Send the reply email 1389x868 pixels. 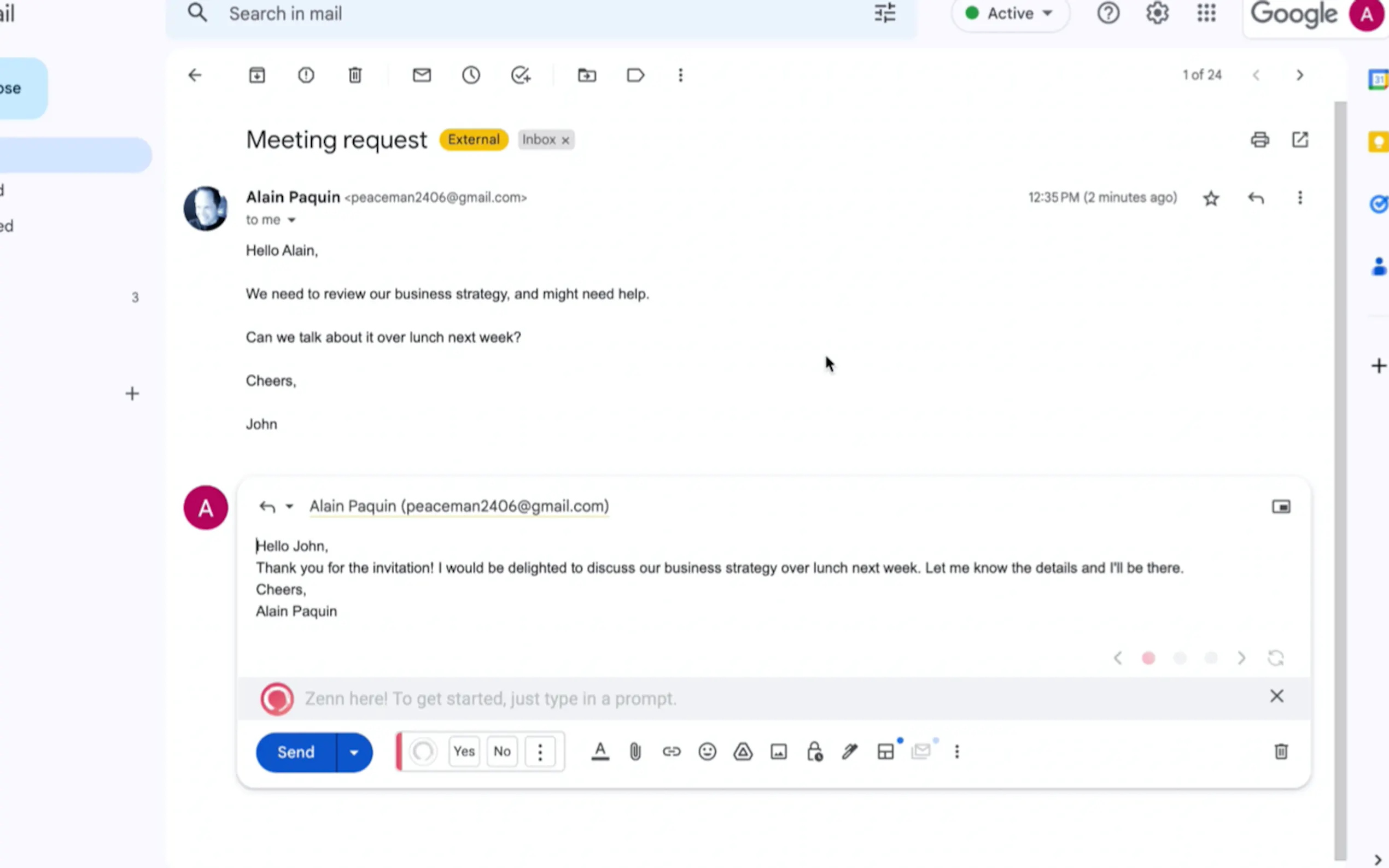click(x=296, y=753)
